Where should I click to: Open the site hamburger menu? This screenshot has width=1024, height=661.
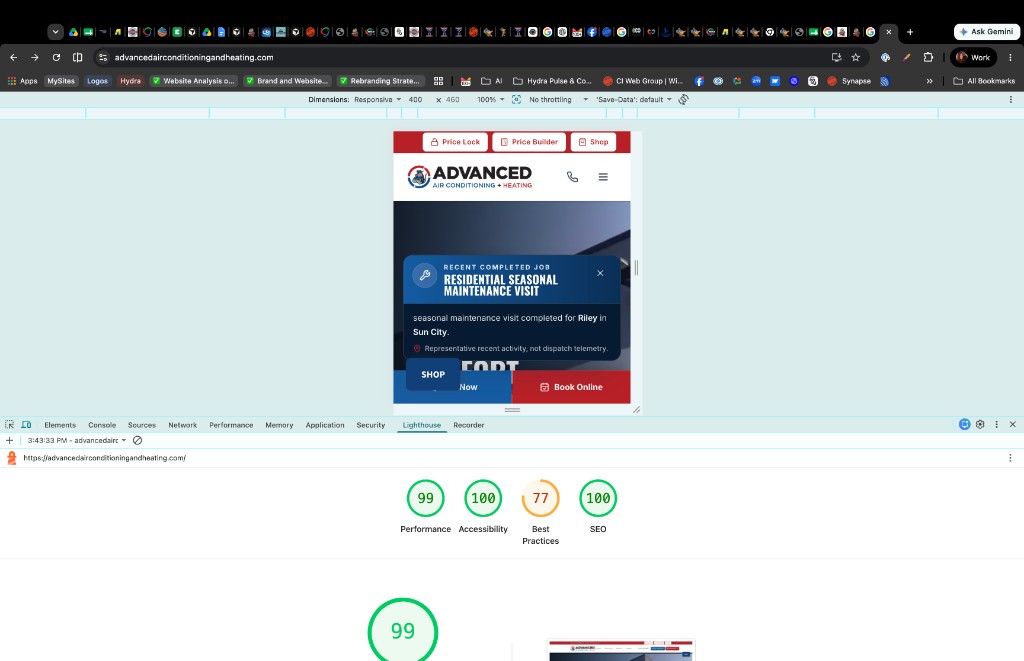click(x=603, y=177)
